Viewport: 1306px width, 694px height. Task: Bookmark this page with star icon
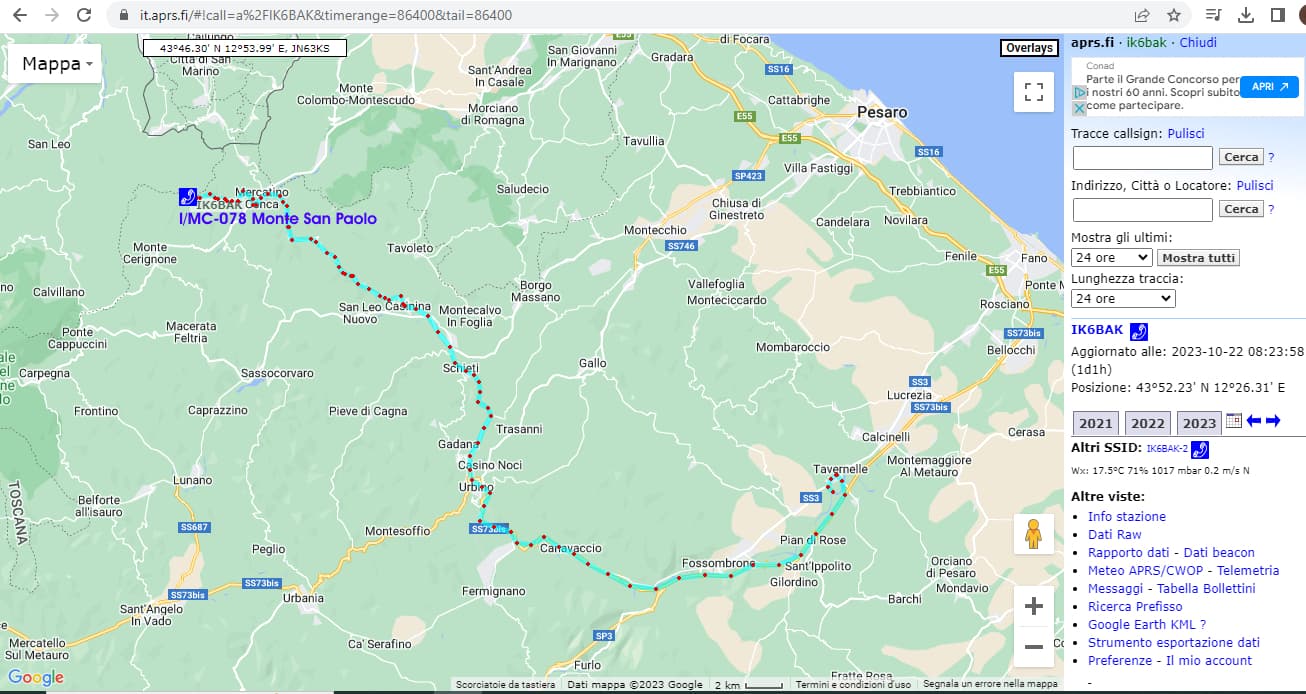[x=1174, y=15]
